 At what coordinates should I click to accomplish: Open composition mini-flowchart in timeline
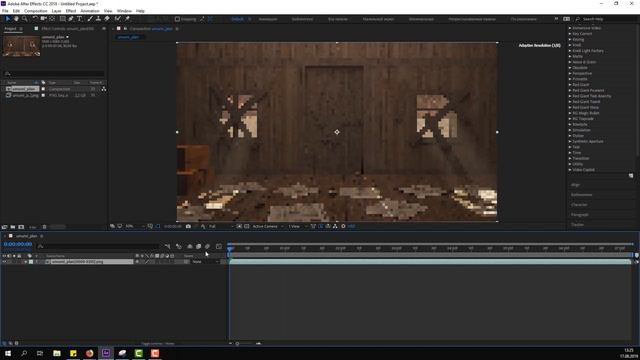(x=167, y=246)
